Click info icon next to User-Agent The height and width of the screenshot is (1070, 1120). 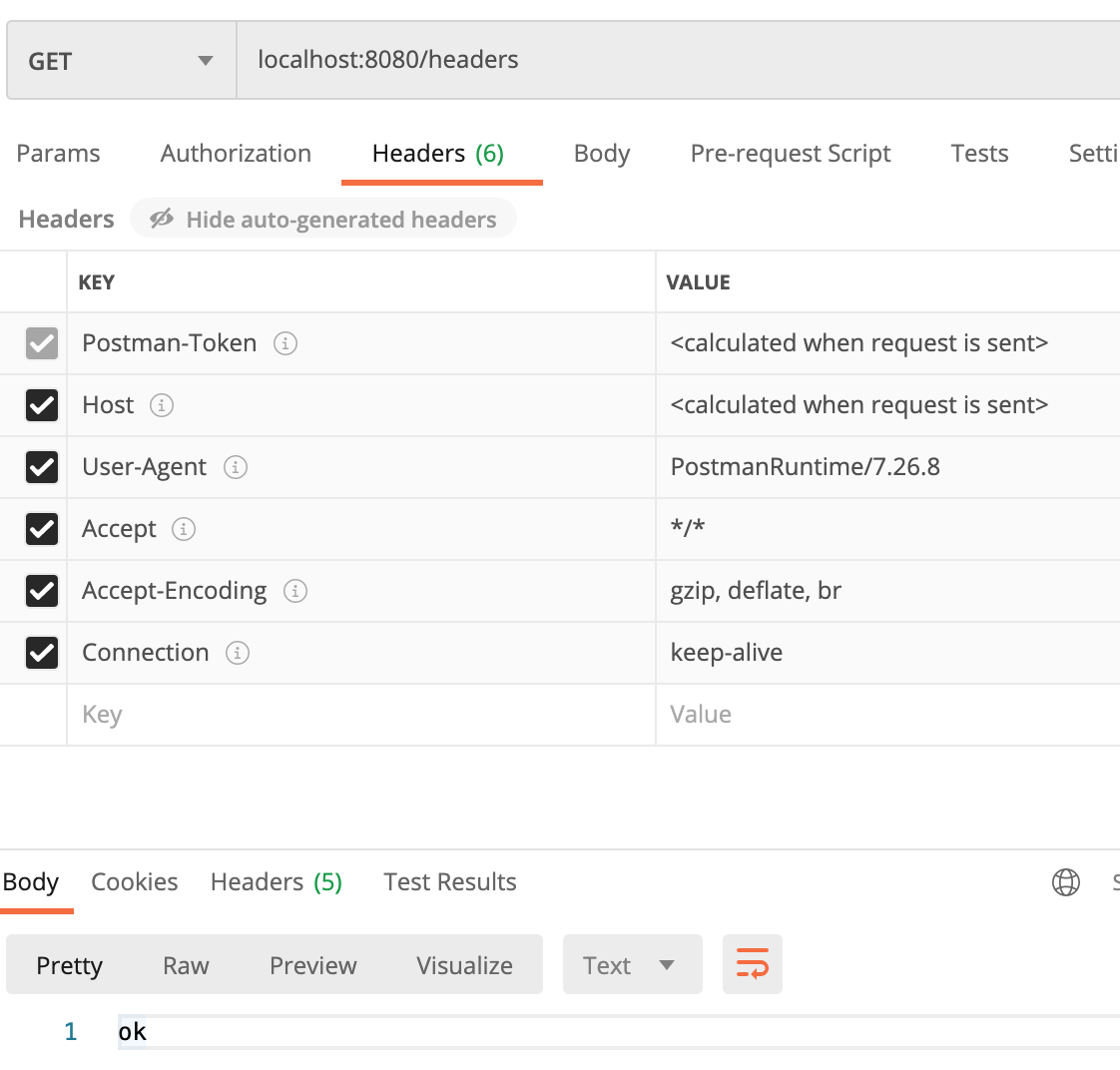point(235,467)
